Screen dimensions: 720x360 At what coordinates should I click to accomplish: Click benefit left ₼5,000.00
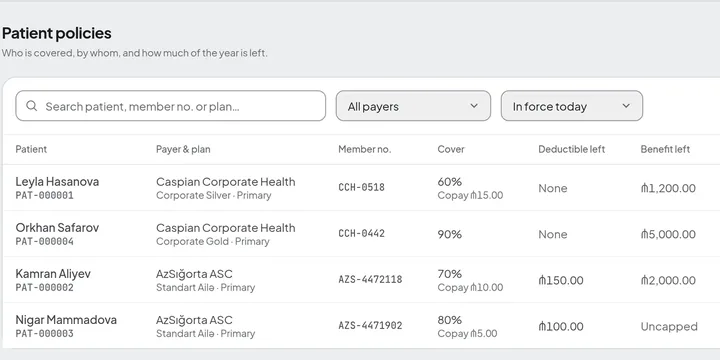(668, 234)
